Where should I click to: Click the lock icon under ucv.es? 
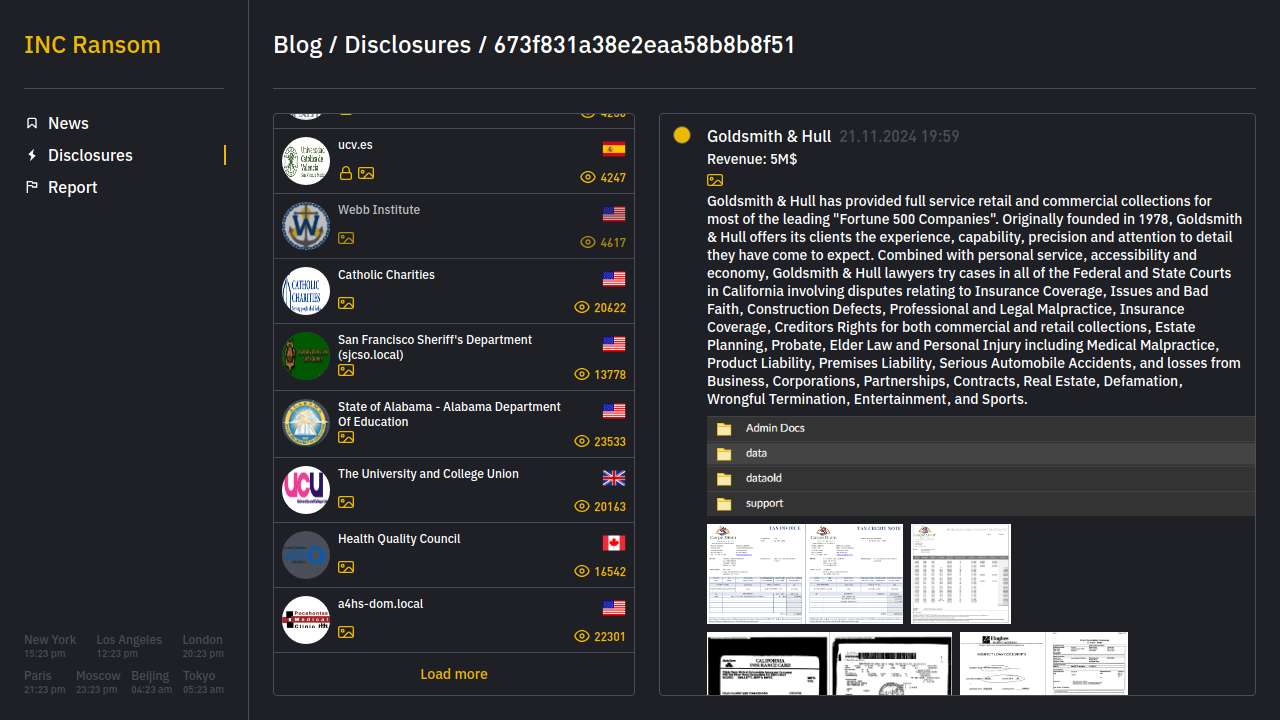pos(346,173)
